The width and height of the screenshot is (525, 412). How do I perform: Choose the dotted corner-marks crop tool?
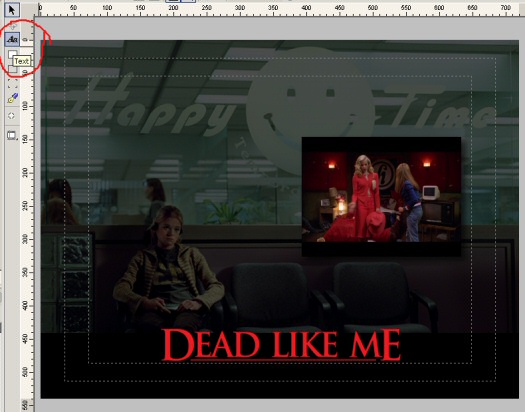coord(12,83)
